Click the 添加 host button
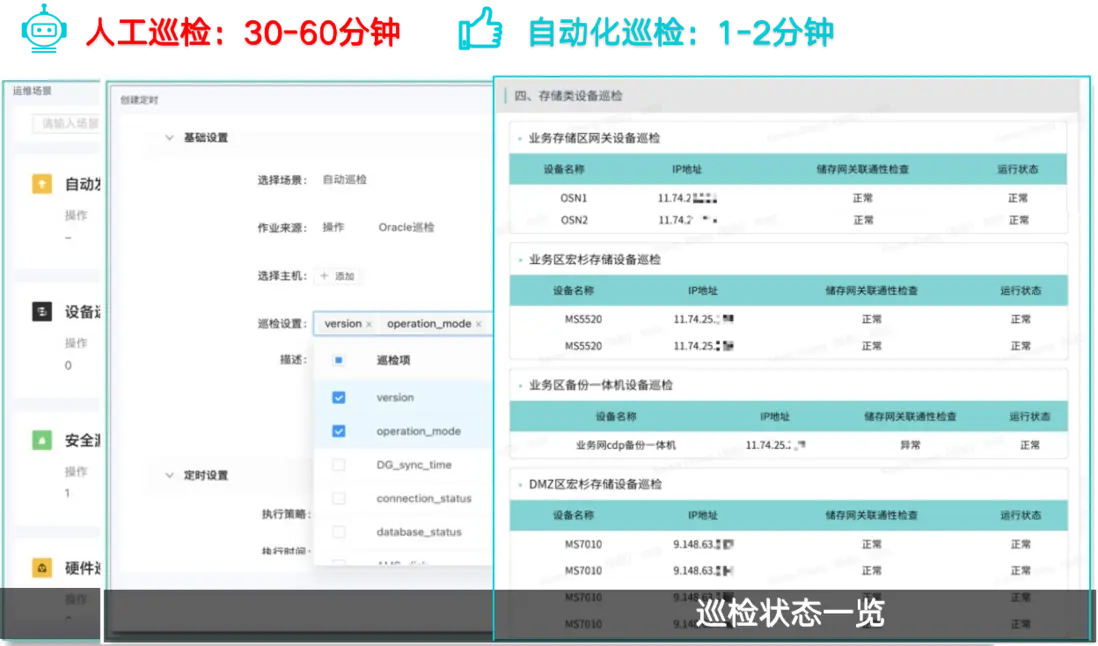The height and width of the screenshot is (646, 1098). tap(337, 276)
